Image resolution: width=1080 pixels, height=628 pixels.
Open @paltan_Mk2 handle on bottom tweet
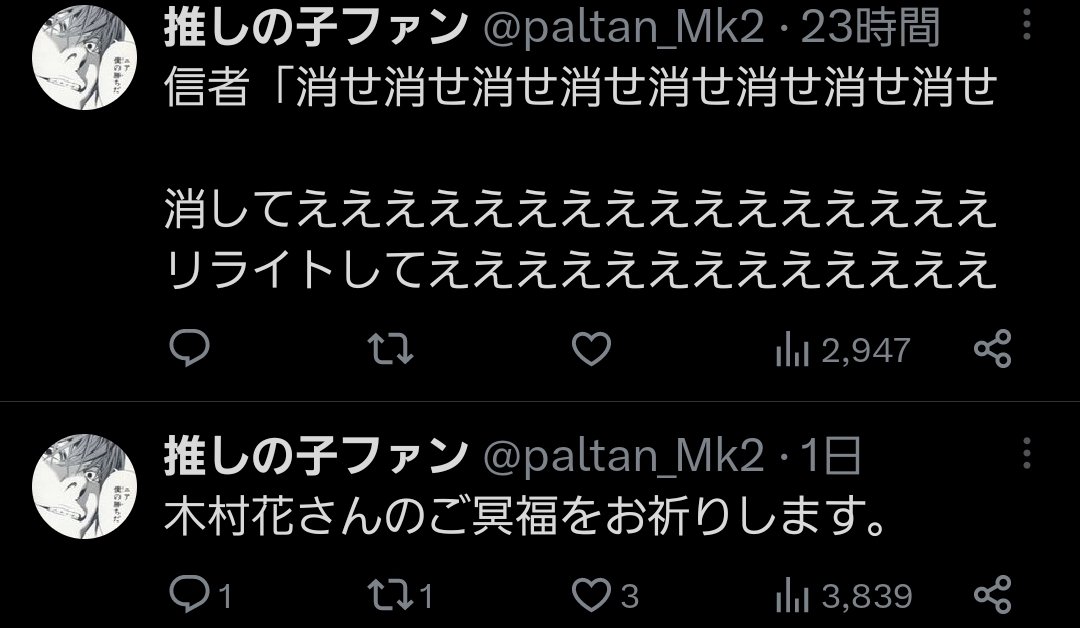(624, 457)
